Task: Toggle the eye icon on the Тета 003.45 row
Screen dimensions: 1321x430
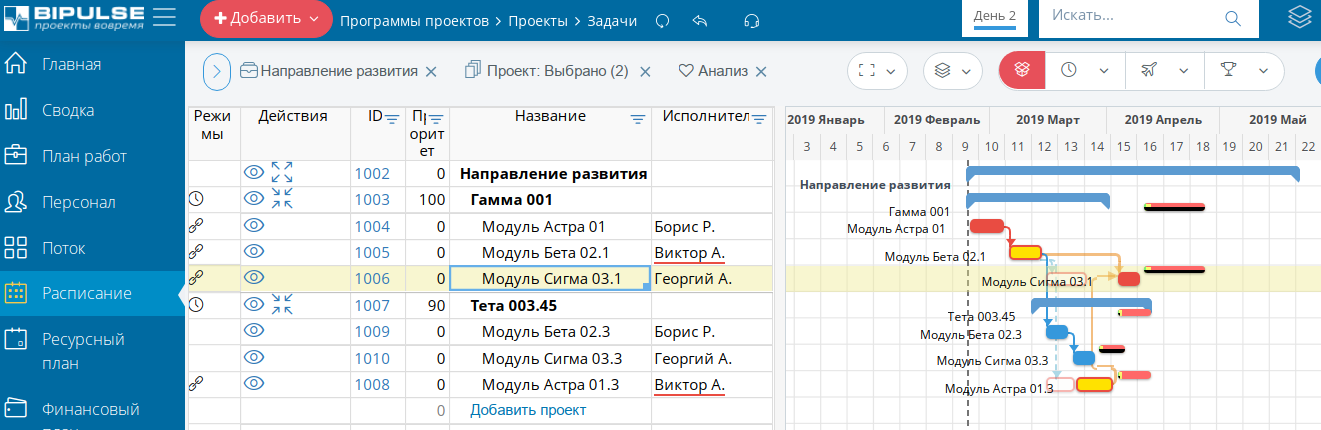Action: coord(254,304)
